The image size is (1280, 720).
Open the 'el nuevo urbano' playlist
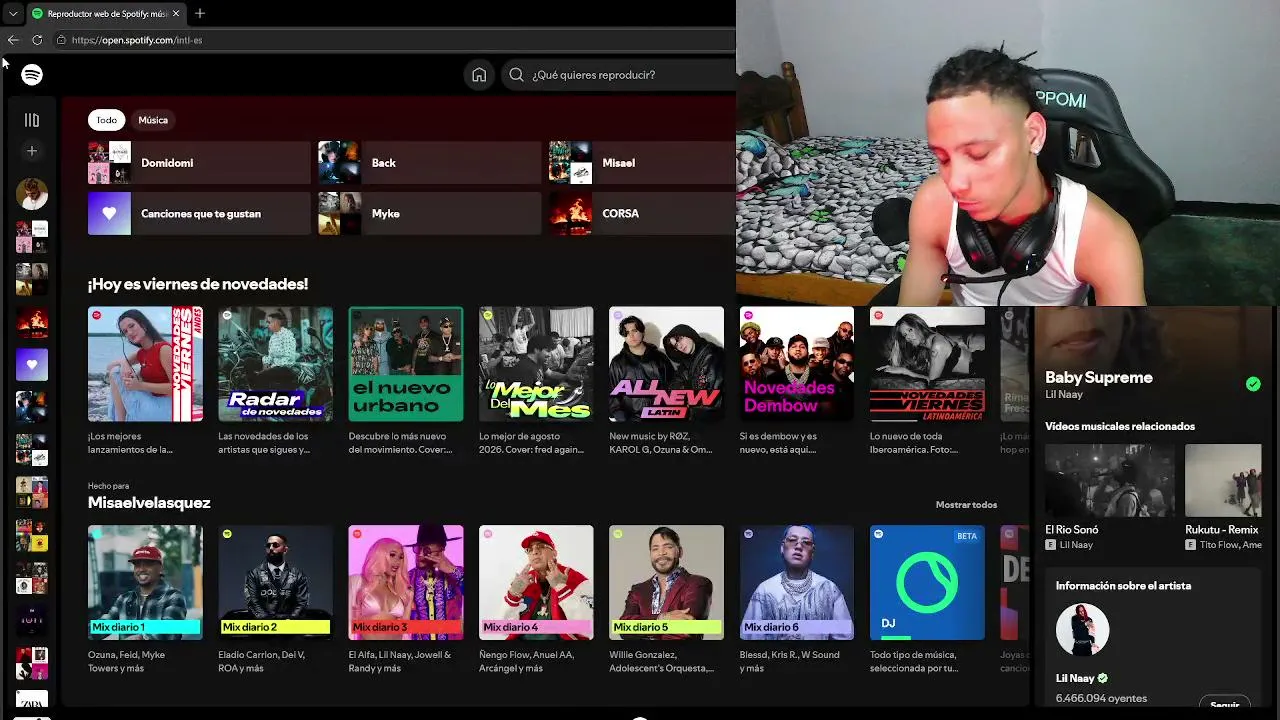click(406, 364)
